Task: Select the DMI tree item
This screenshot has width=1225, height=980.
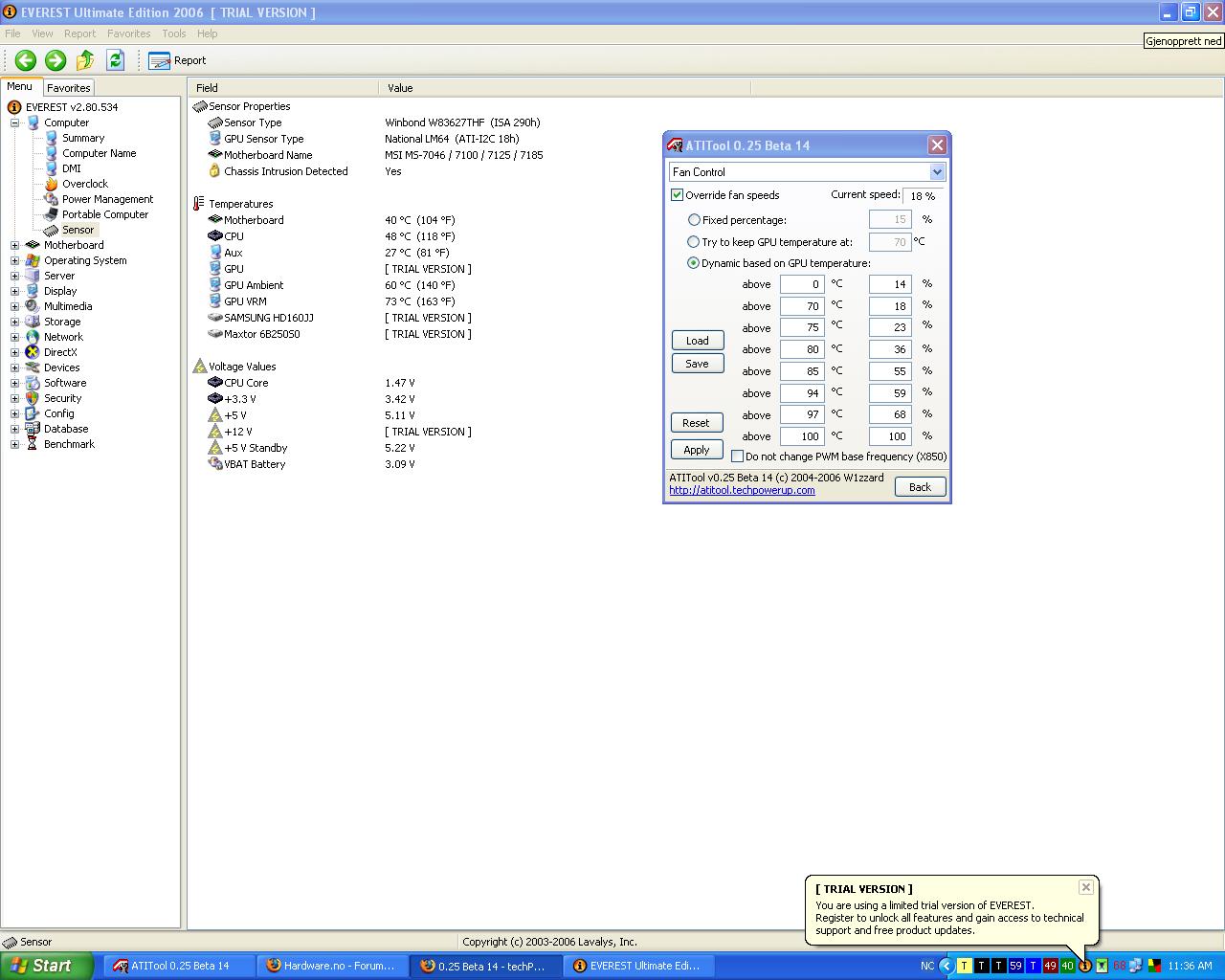Action: click(x=72, y=168)
